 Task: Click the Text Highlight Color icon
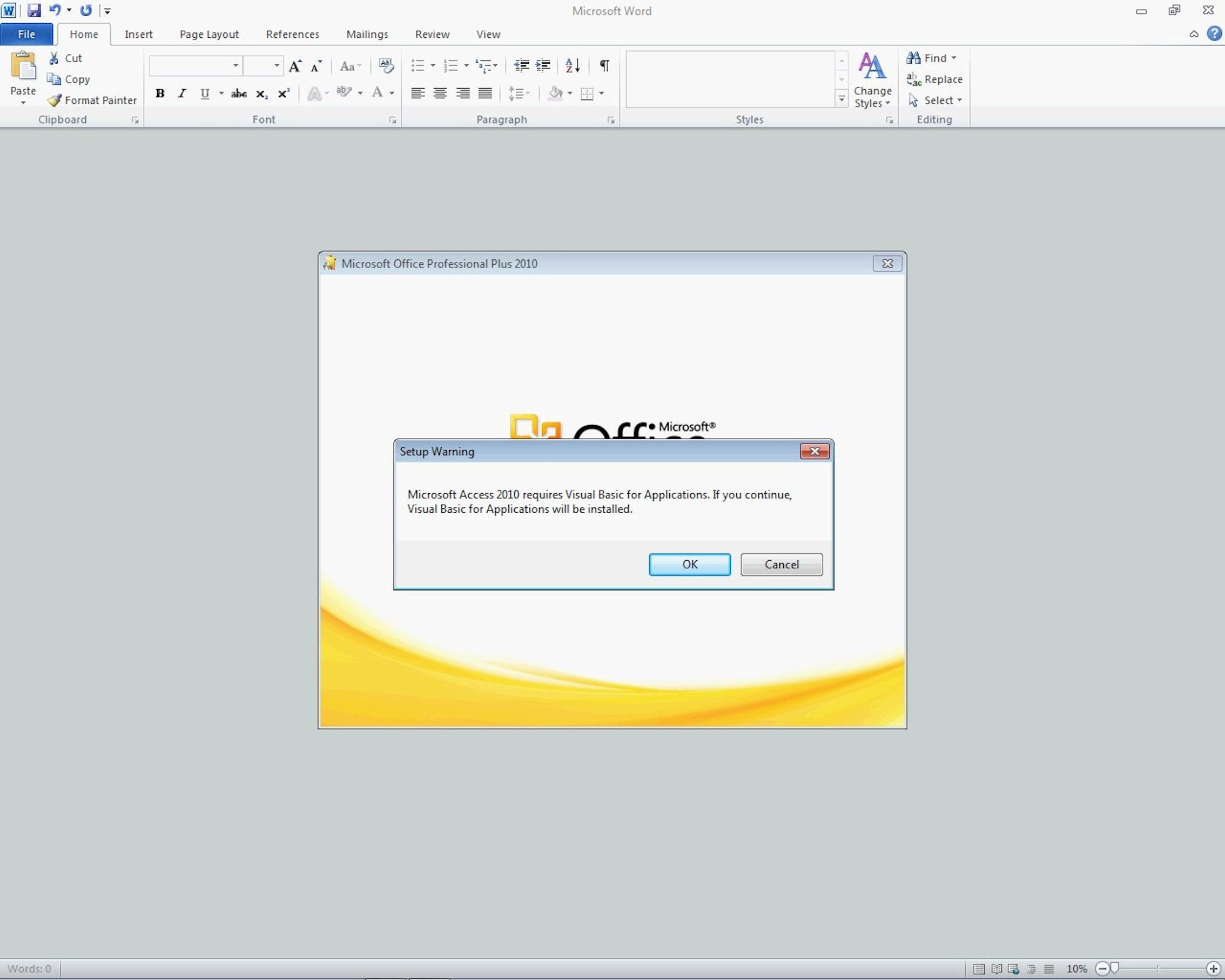coord(344,92)
